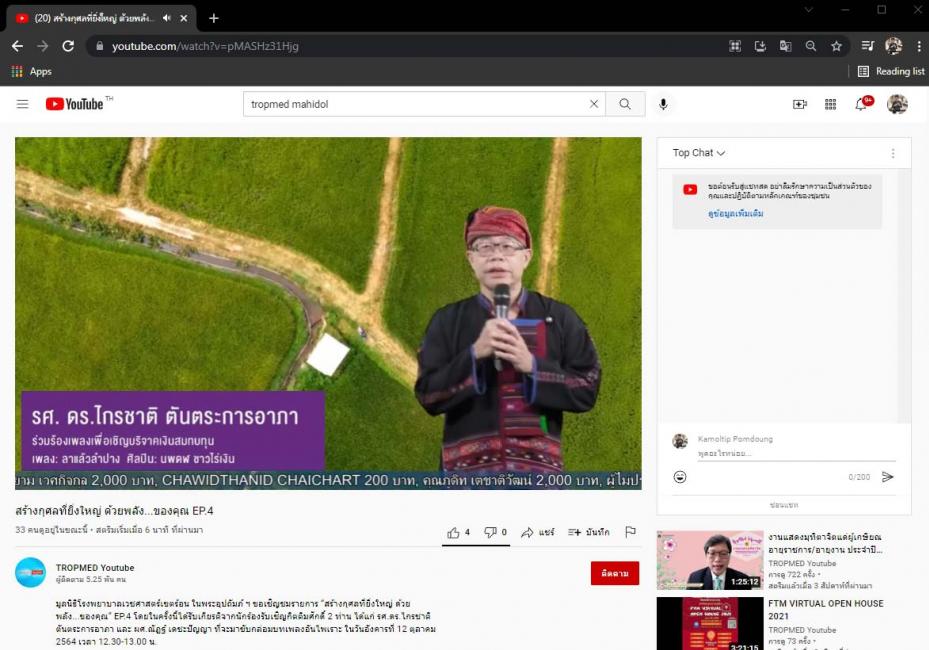Open a new browser tab

(x=214, y=18)
